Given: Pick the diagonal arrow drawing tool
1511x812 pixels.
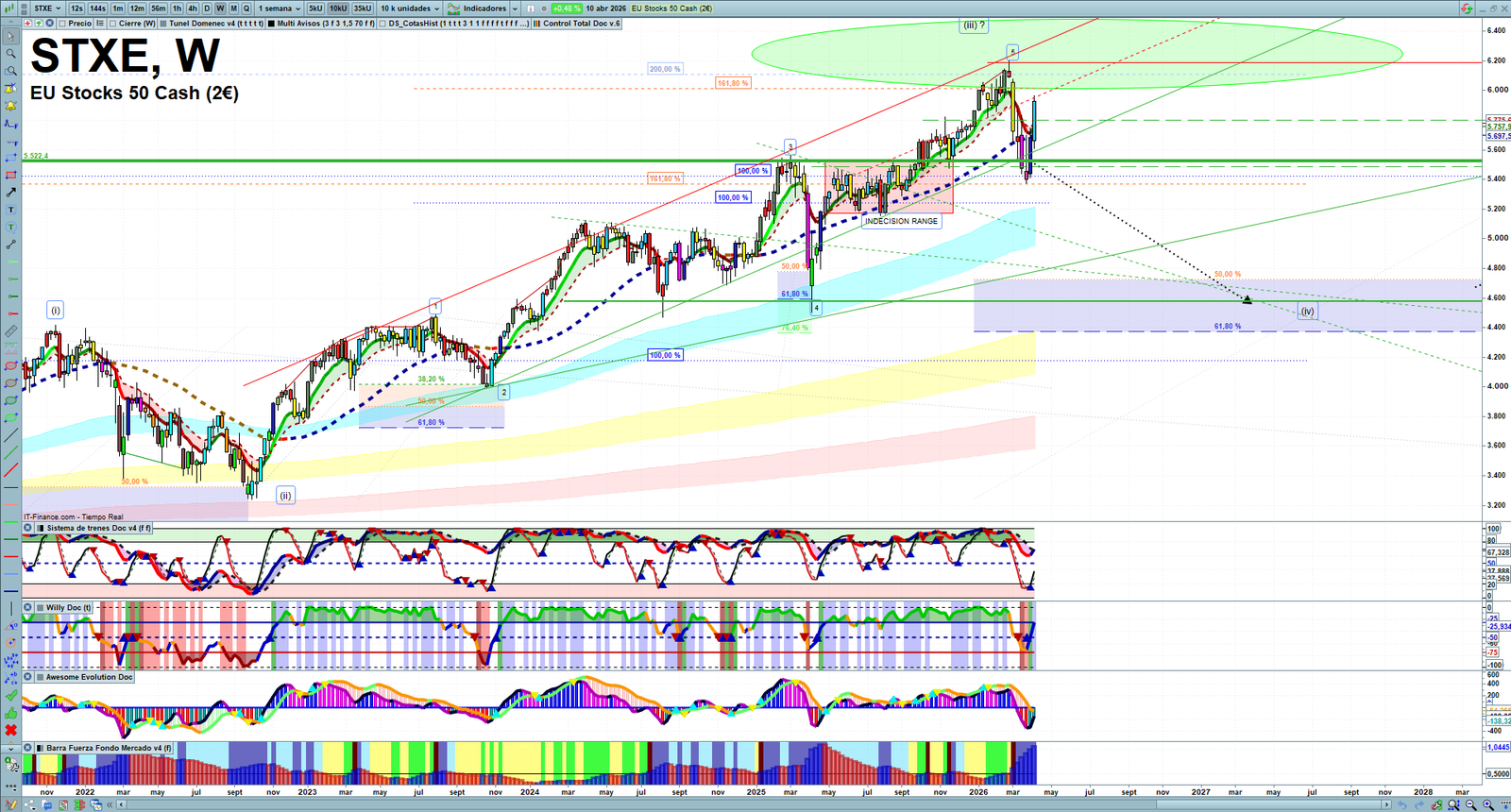Looking at the screenshot, I should (10, 192).
